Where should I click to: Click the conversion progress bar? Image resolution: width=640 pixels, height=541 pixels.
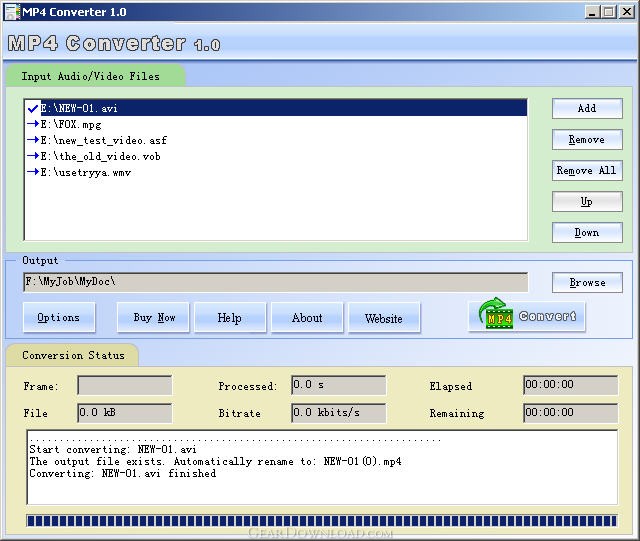coord(322,521)
